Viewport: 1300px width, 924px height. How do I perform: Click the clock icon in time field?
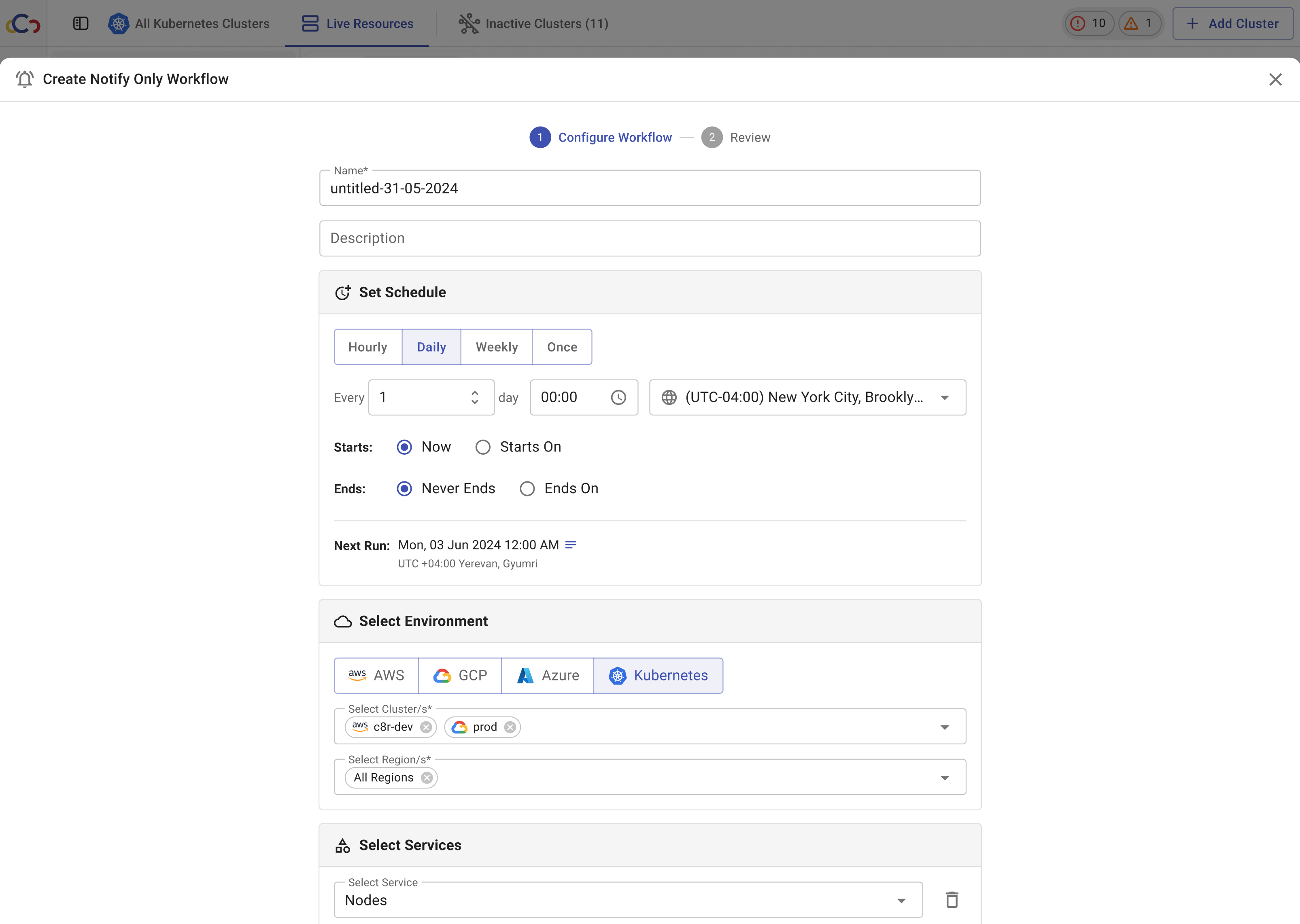[x=618, y=397]
